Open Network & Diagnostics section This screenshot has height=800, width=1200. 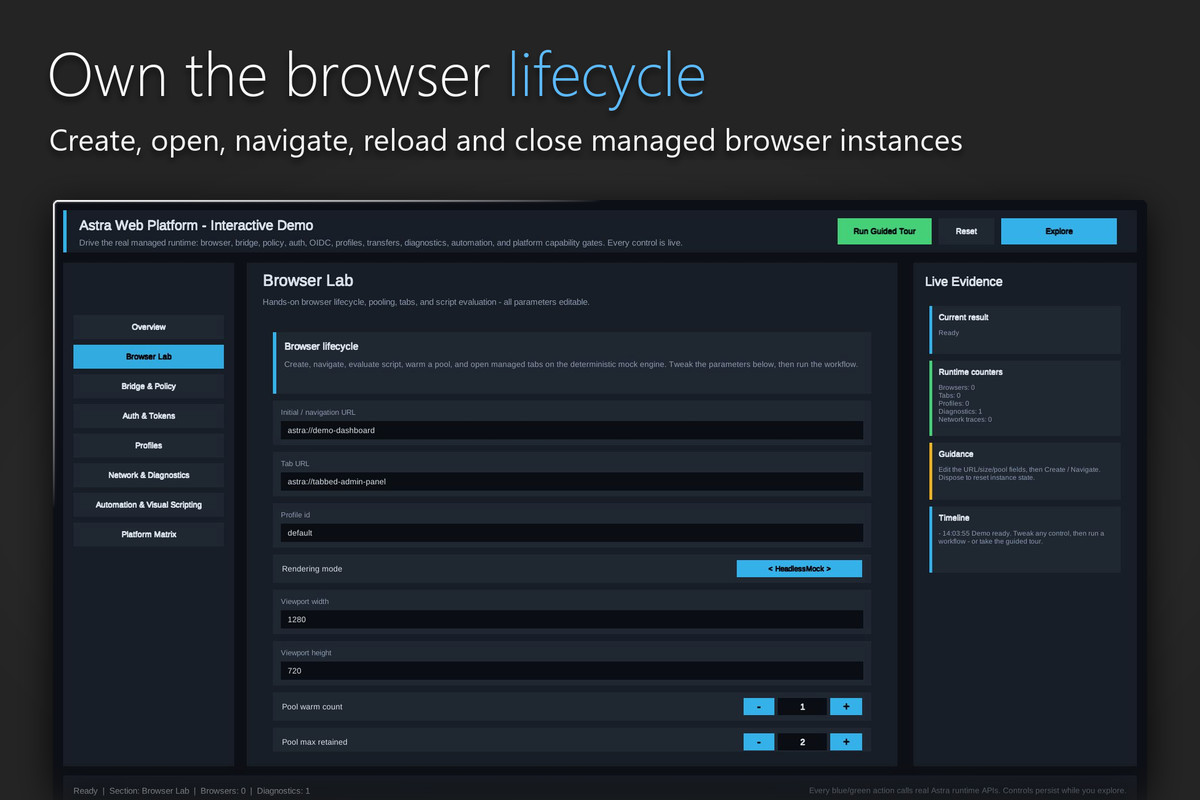pyautogui.click(x=149, y=475)
